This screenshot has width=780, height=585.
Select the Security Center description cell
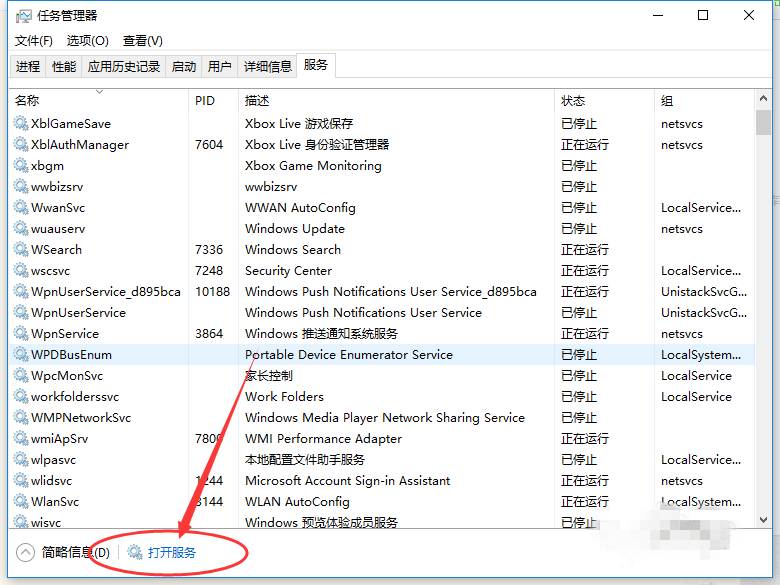pyautogui.click(x=289, y=271)
